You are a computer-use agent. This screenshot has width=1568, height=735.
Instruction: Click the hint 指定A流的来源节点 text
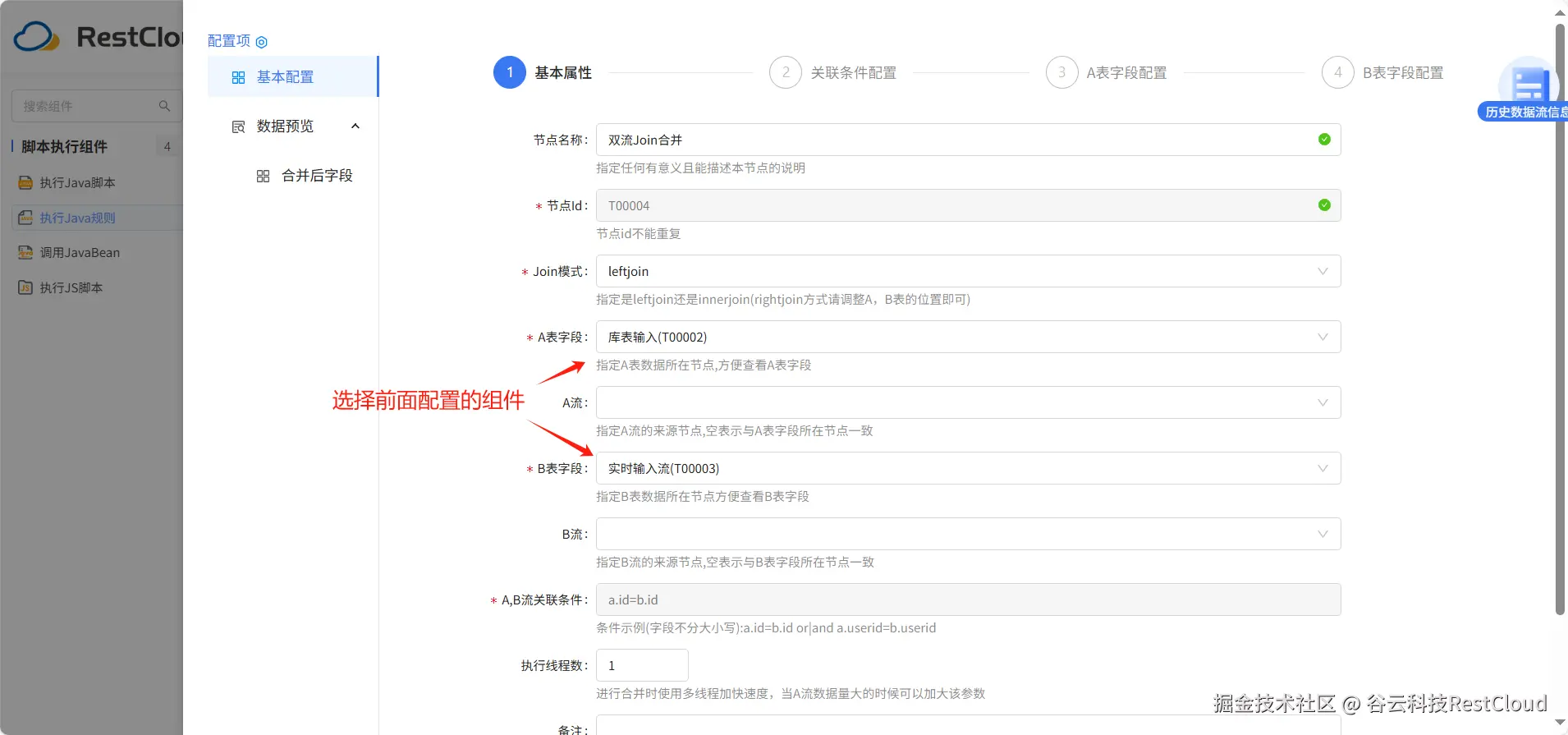[x=735, y=431]
